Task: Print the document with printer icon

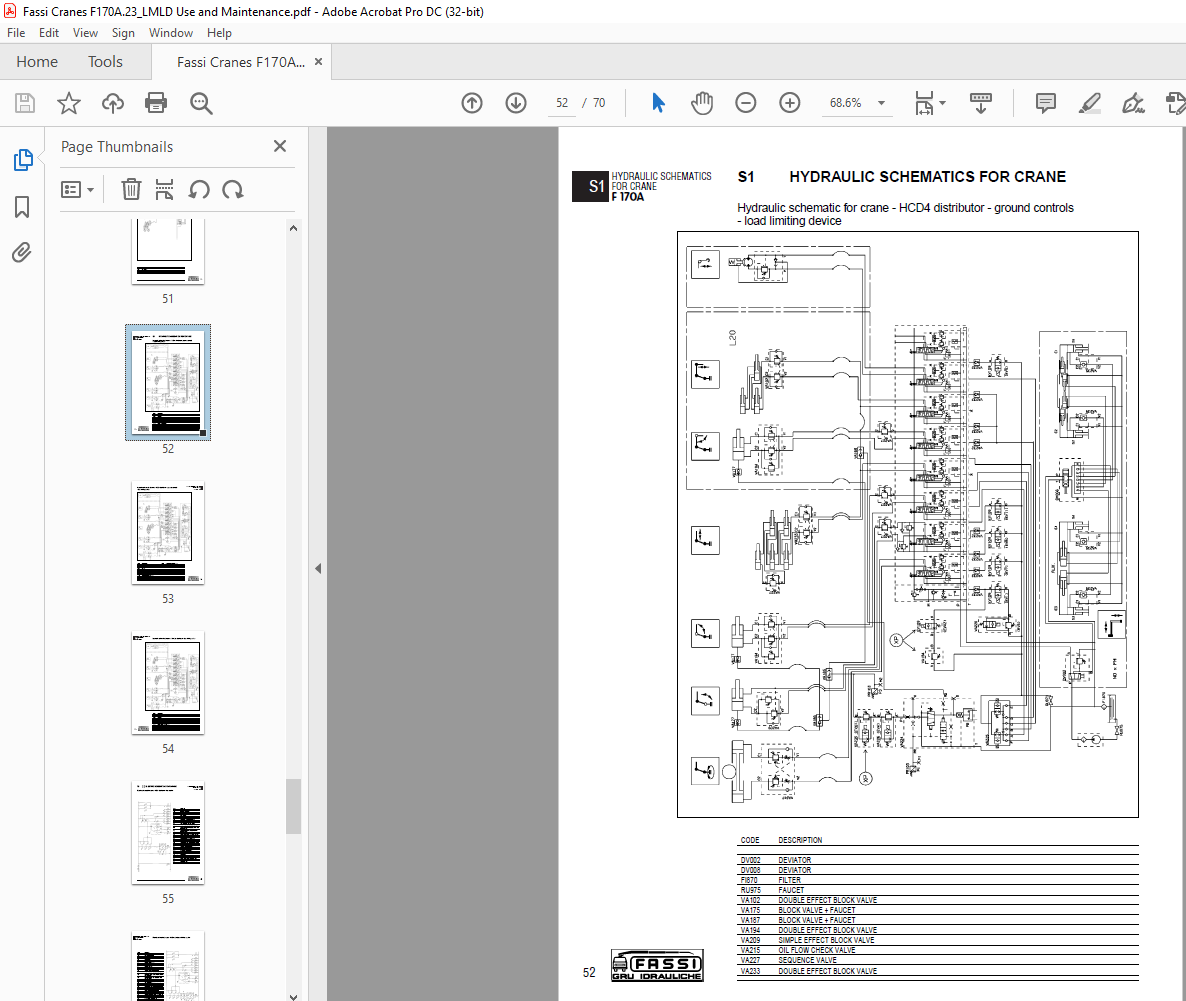Action: (x=156, y=103)
